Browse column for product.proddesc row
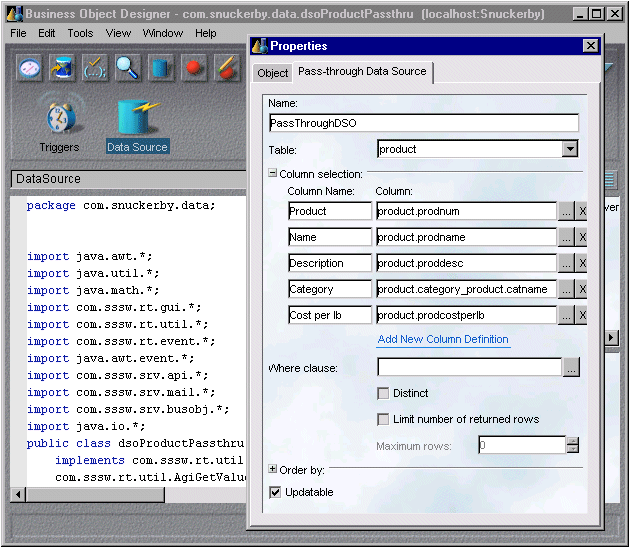The height and width of the screenshot is (547, 629). pyautogui.click(x=566, y=263)
